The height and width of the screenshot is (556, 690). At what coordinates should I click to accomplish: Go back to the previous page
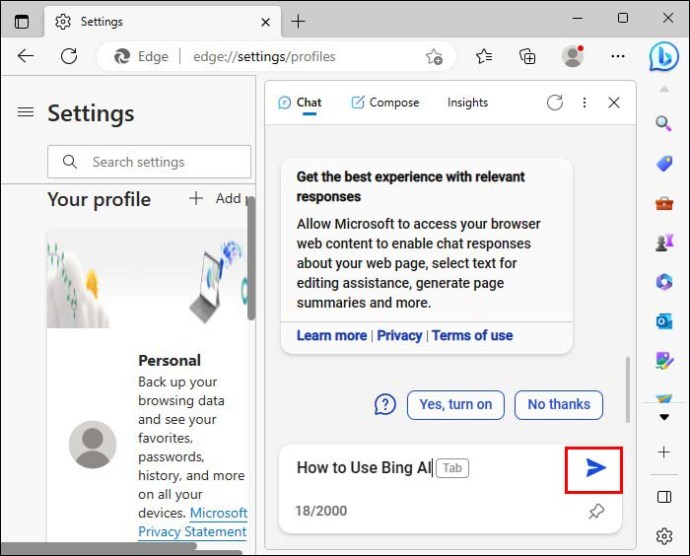click(x=26, y=56)
